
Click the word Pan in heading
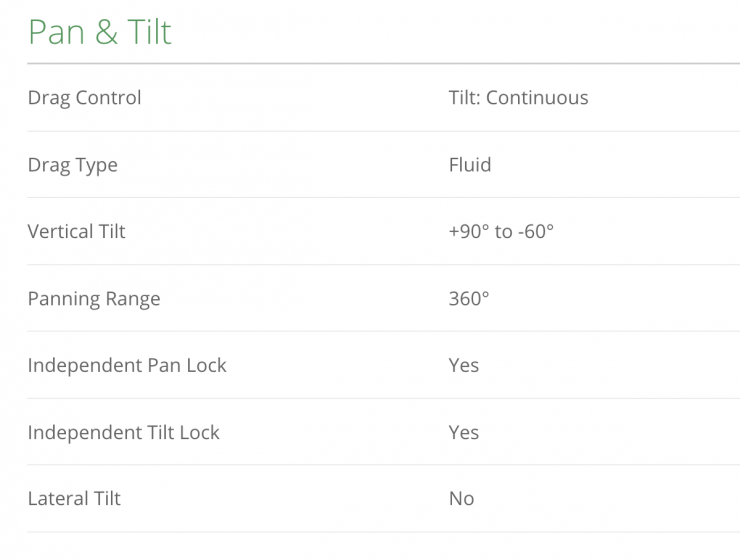coord(54,32)
